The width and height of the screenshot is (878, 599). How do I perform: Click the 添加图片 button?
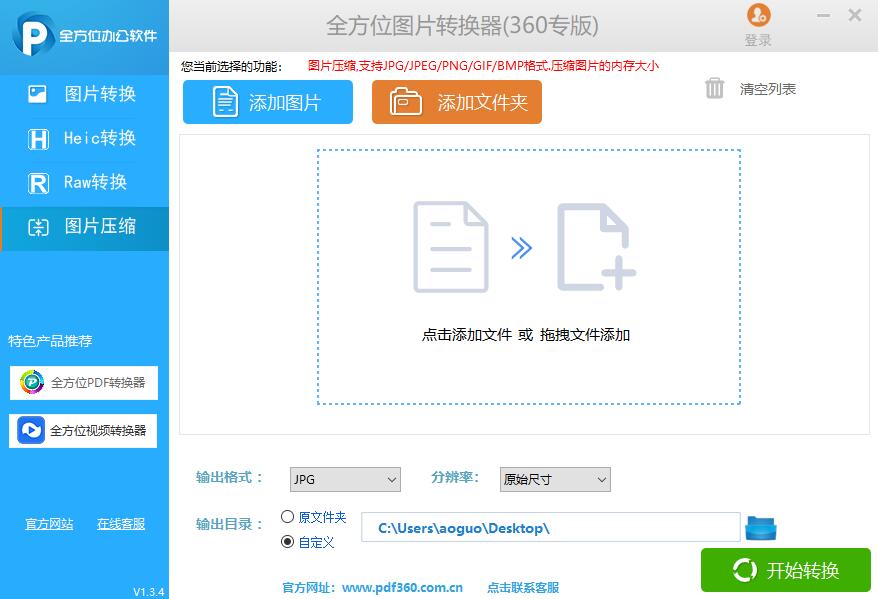tap(268, 102)
